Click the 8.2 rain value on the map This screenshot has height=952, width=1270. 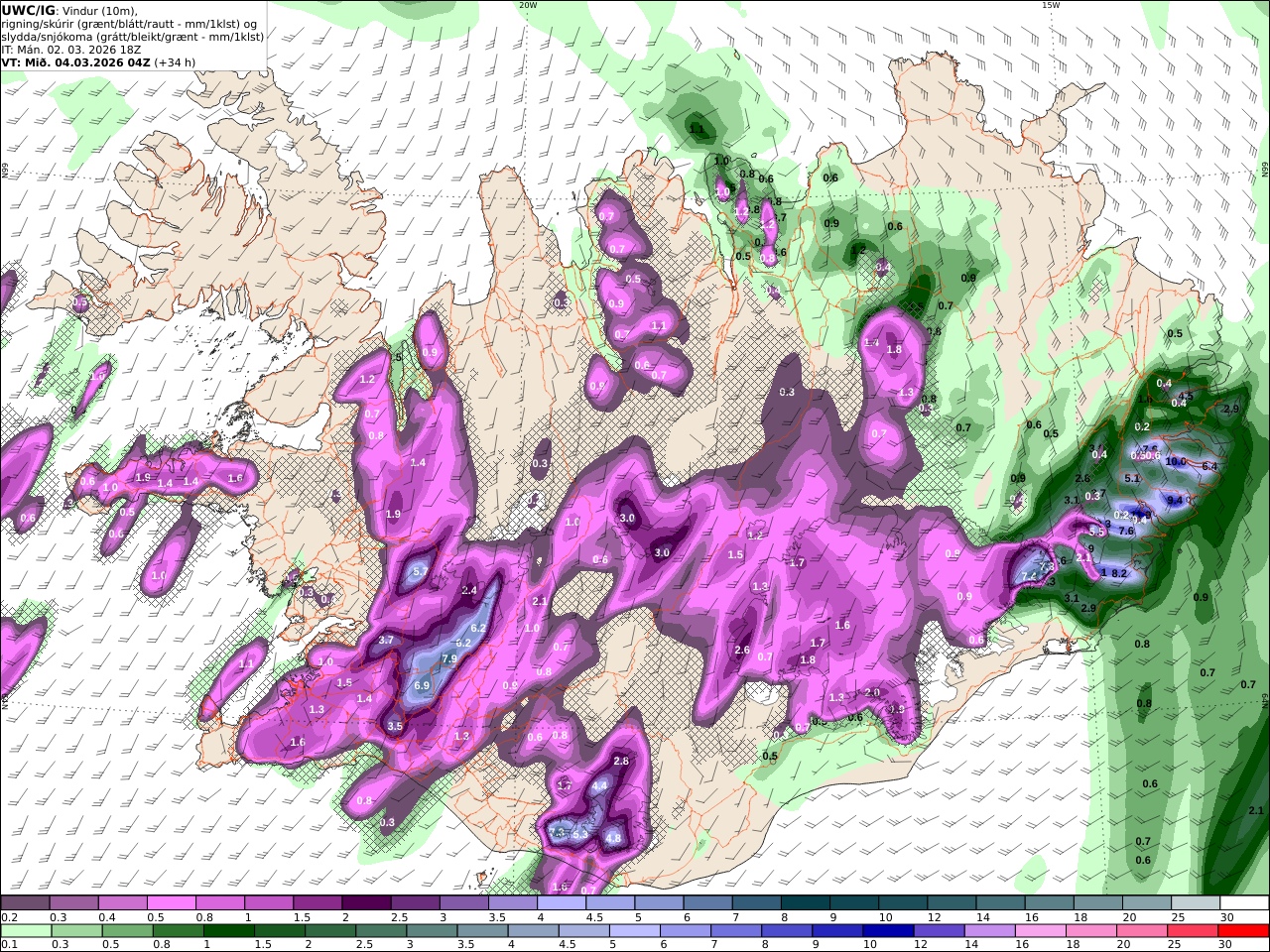(1119, 573)
